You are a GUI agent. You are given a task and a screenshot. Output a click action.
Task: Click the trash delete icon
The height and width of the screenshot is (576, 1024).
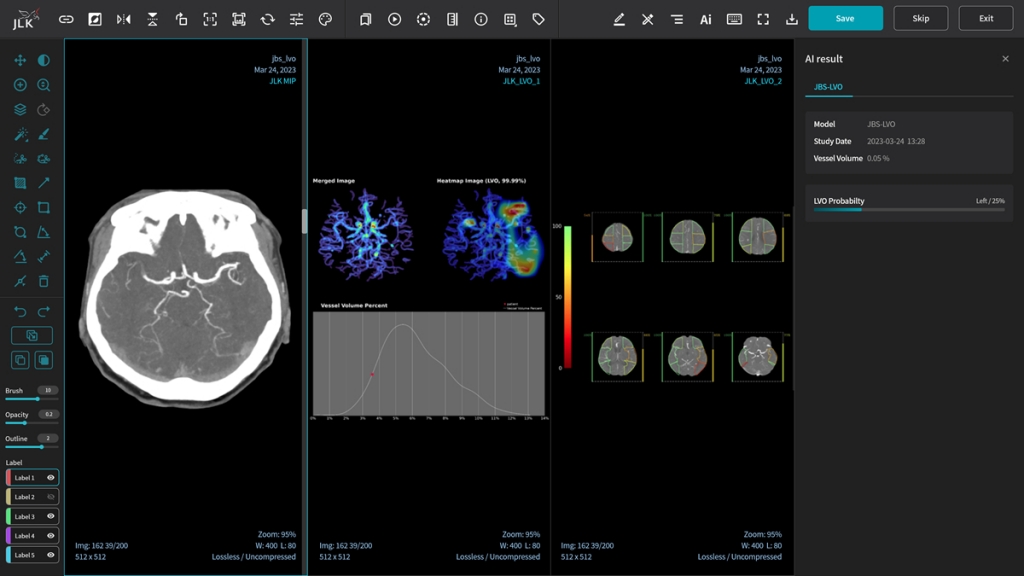[x=44, y=282]
